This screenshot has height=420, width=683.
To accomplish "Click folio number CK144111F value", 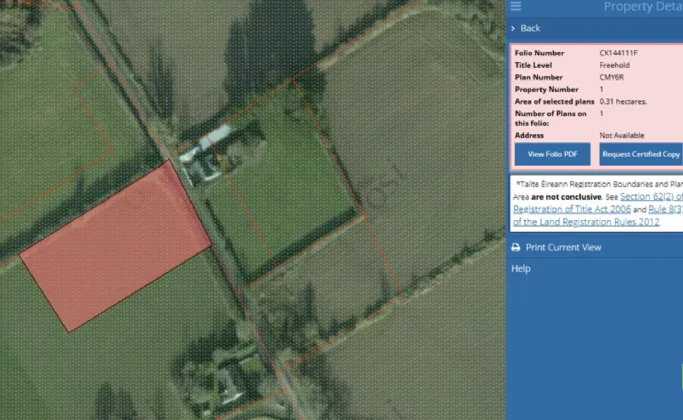I will coord(618,53).
